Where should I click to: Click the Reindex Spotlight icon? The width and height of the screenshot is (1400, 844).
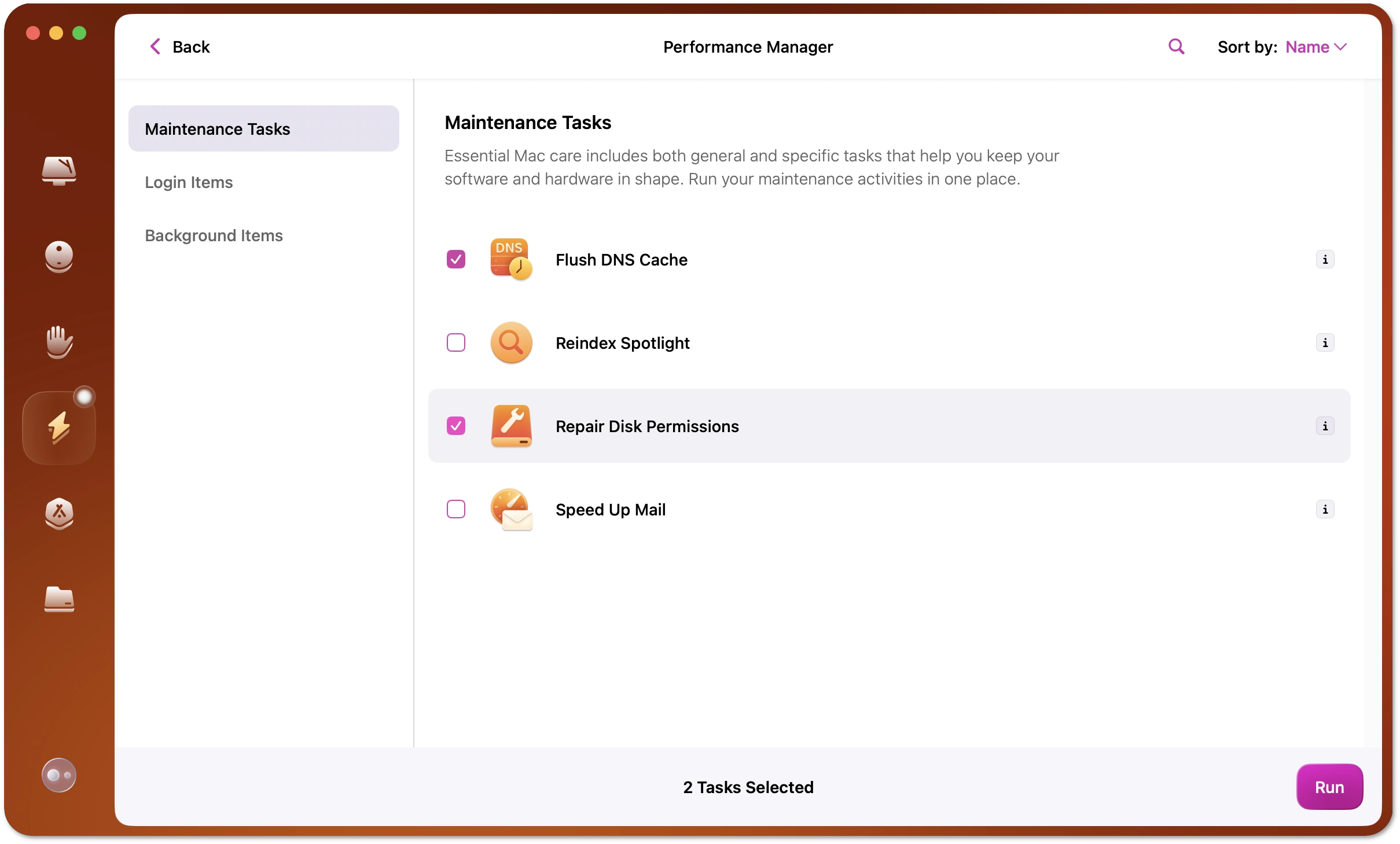(x=510, y=343)
